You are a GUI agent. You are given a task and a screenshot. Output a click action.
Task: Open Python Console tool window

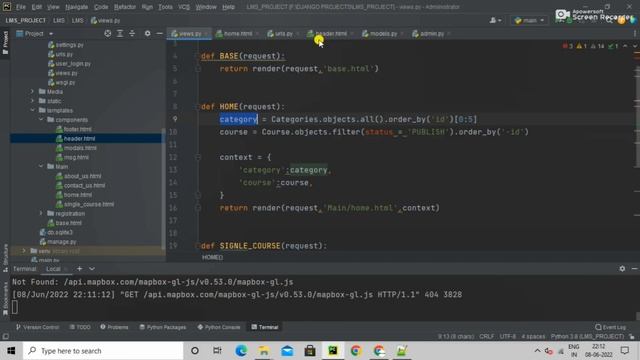tap(219, 327)
